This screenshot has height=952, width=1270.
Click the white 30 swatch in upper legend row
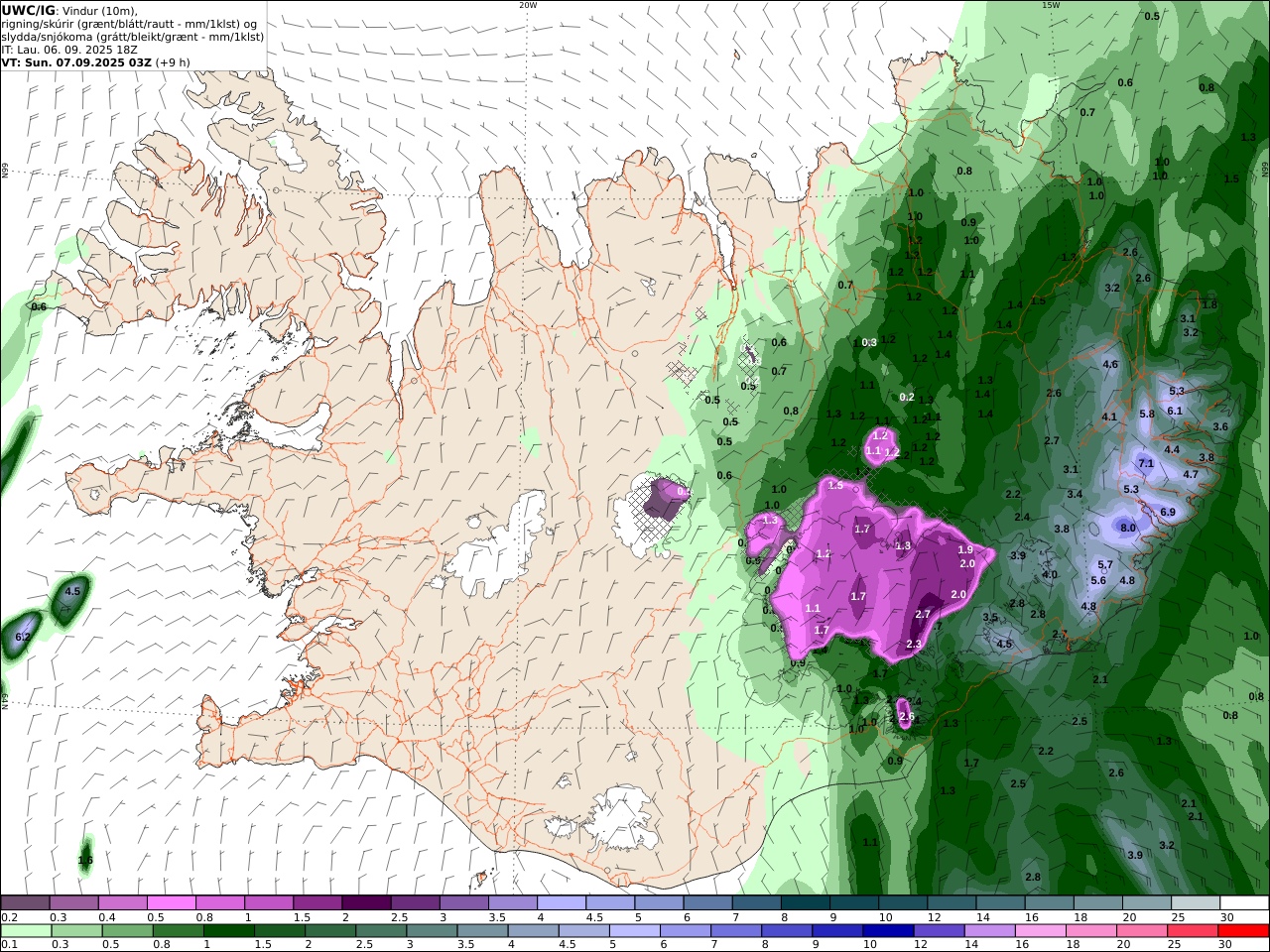(1244, 902)
